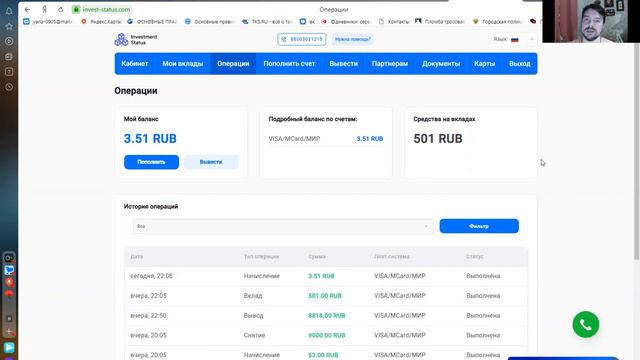
Task: Open the Карты tab
Action: 484,64
